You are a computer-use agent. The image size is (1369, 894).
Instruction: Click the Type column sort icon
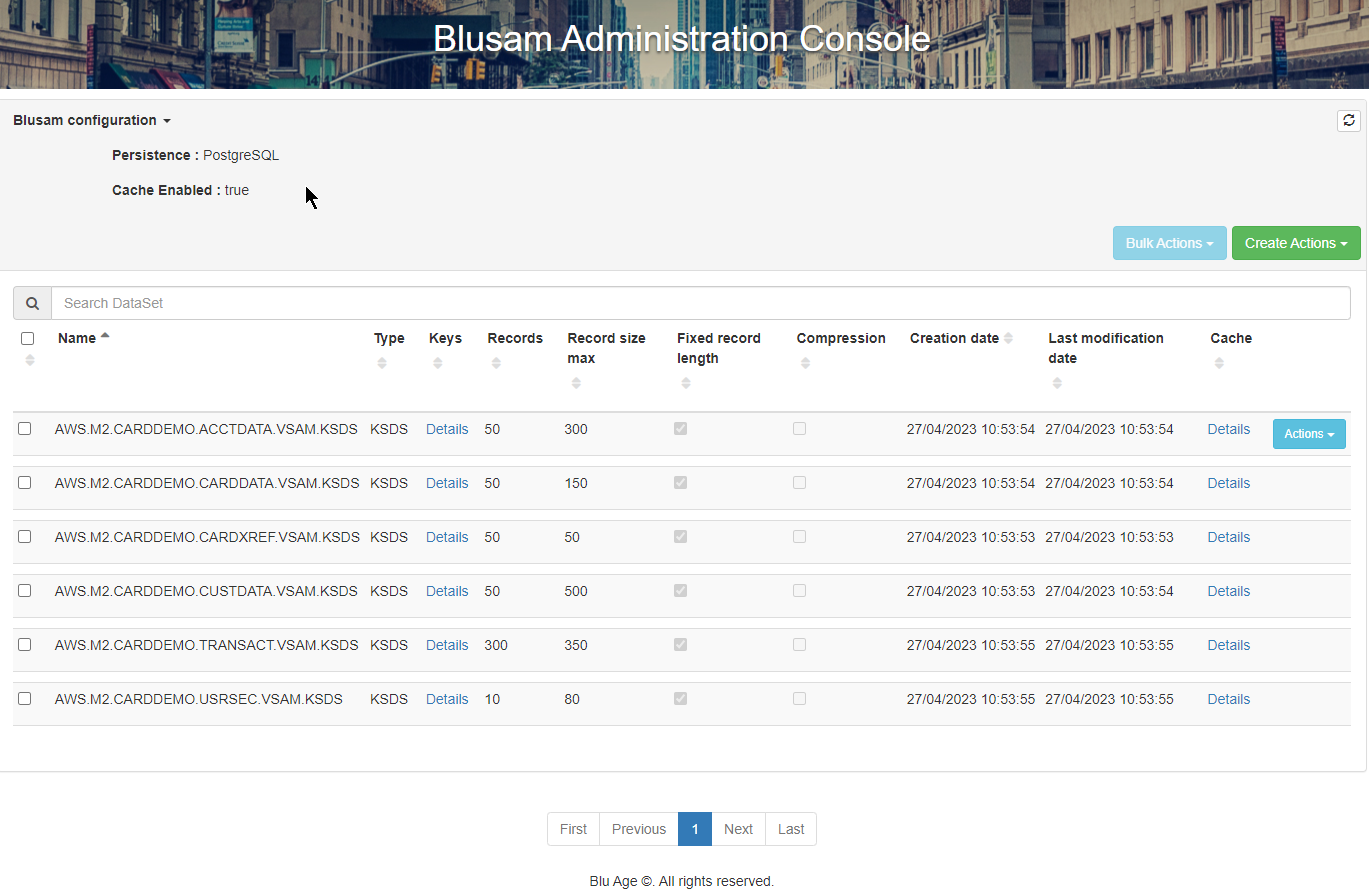click(381, 362)
